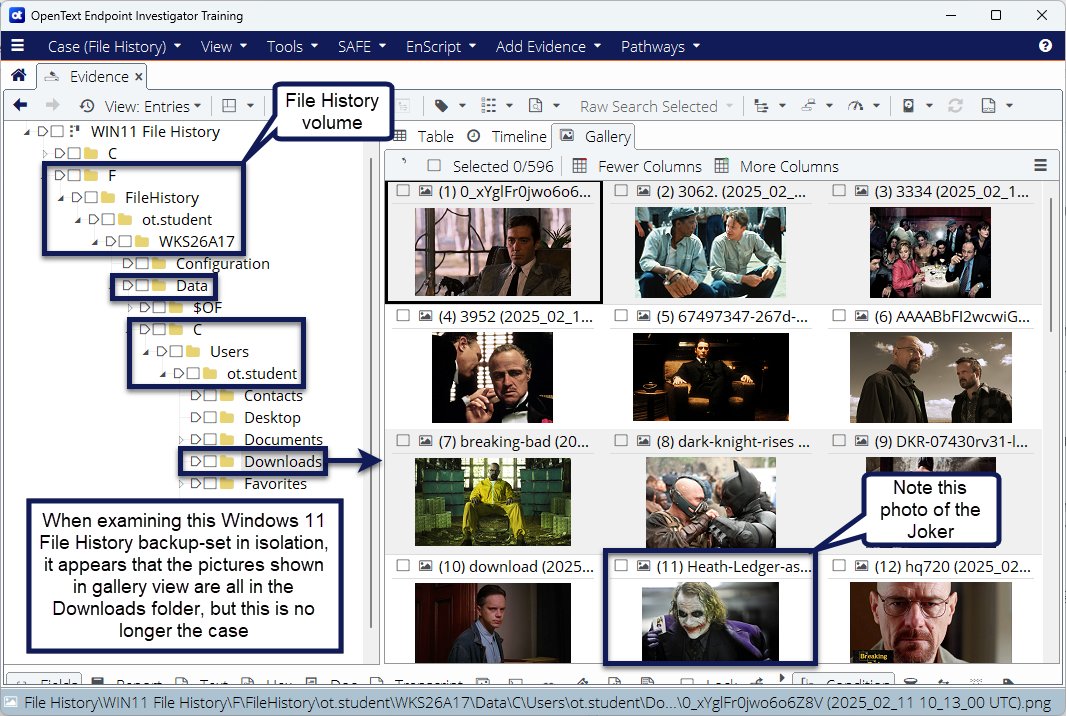Expand the Documents folder node
The height and width of the screenshot is (716, 1066).
pyautogui.click(x=180, y=440)
